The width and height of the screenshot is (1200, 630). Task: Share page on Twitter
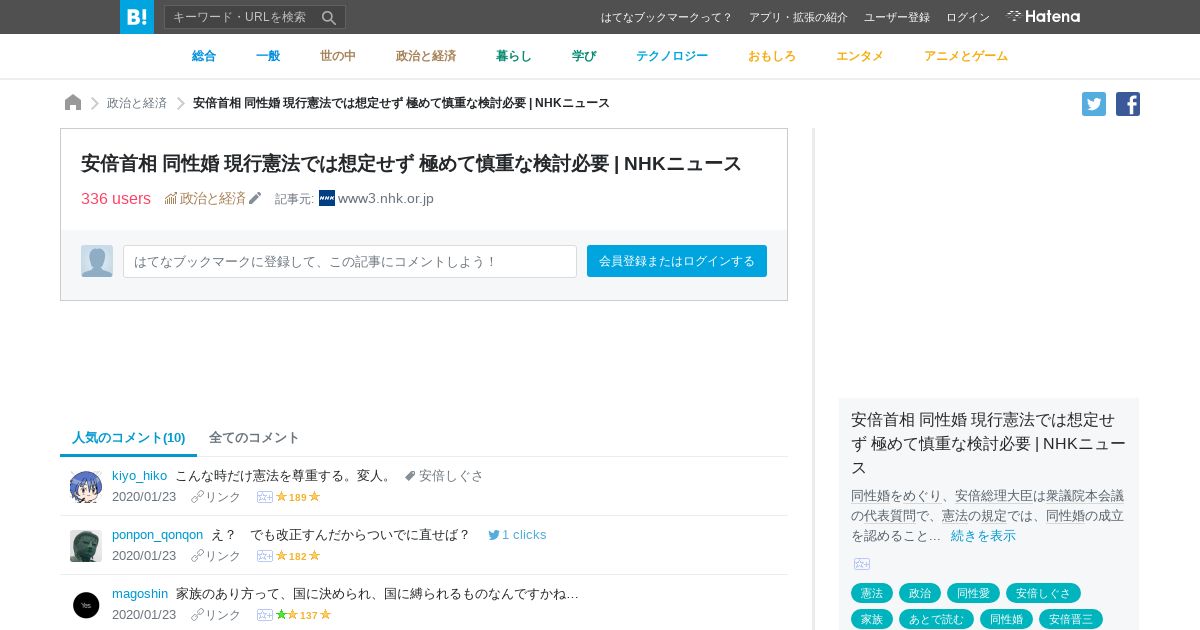(x=1094, y=104)
